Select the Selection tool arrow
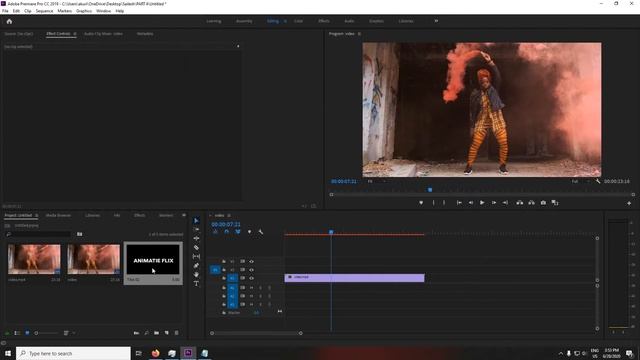The width and height of the screenshot is (640, 360). [x=196, y=220]
